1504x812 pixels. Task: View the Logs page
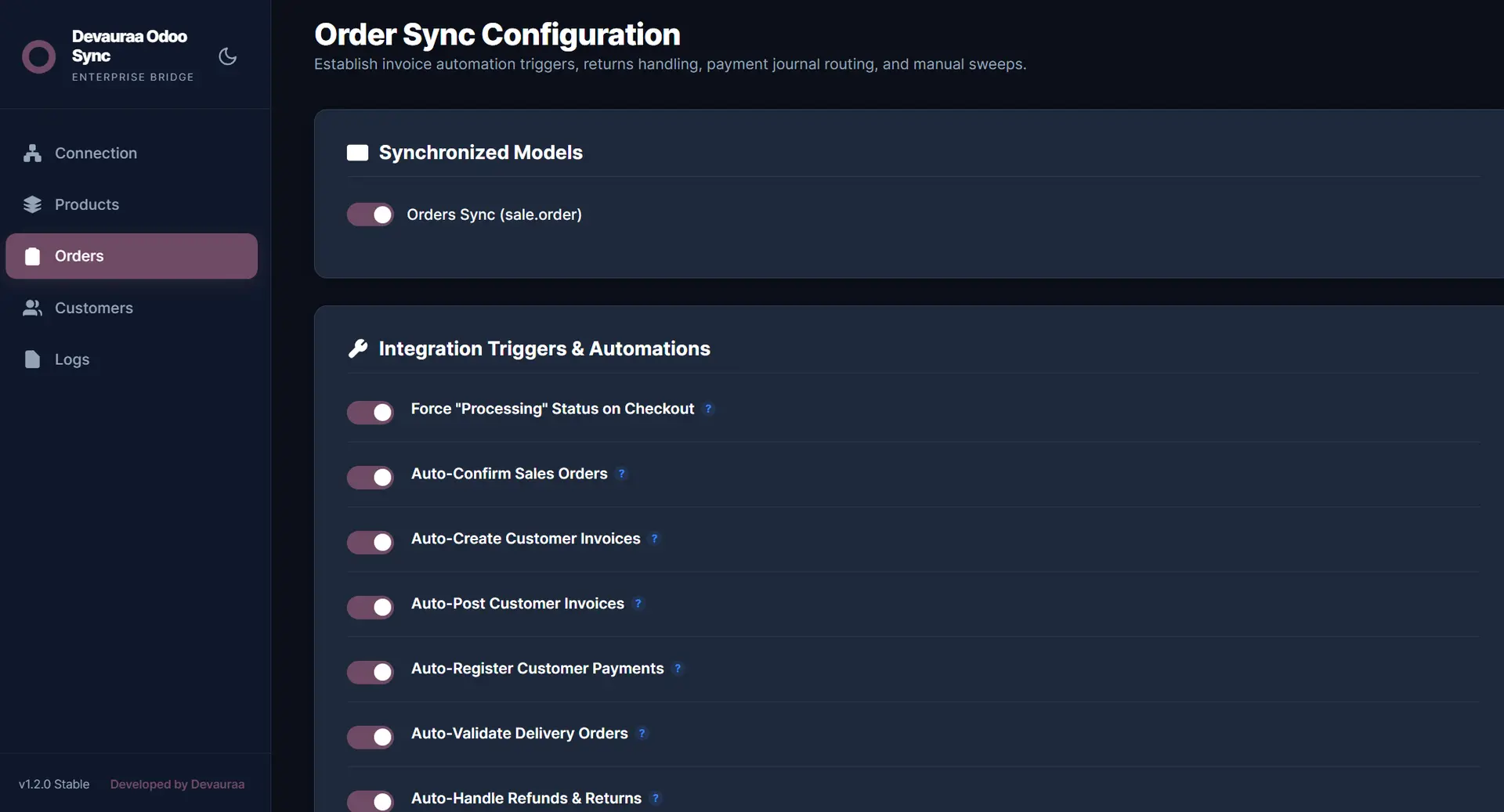[132, 359]
